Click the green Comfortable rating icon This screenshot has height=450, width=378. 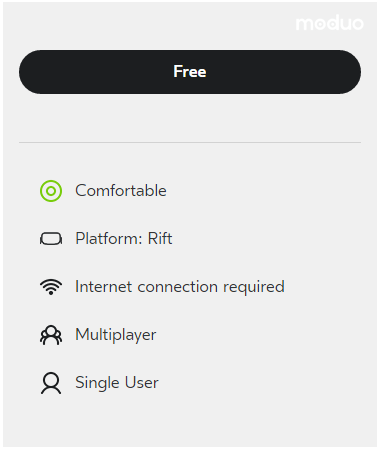click(x=51, y=191)
